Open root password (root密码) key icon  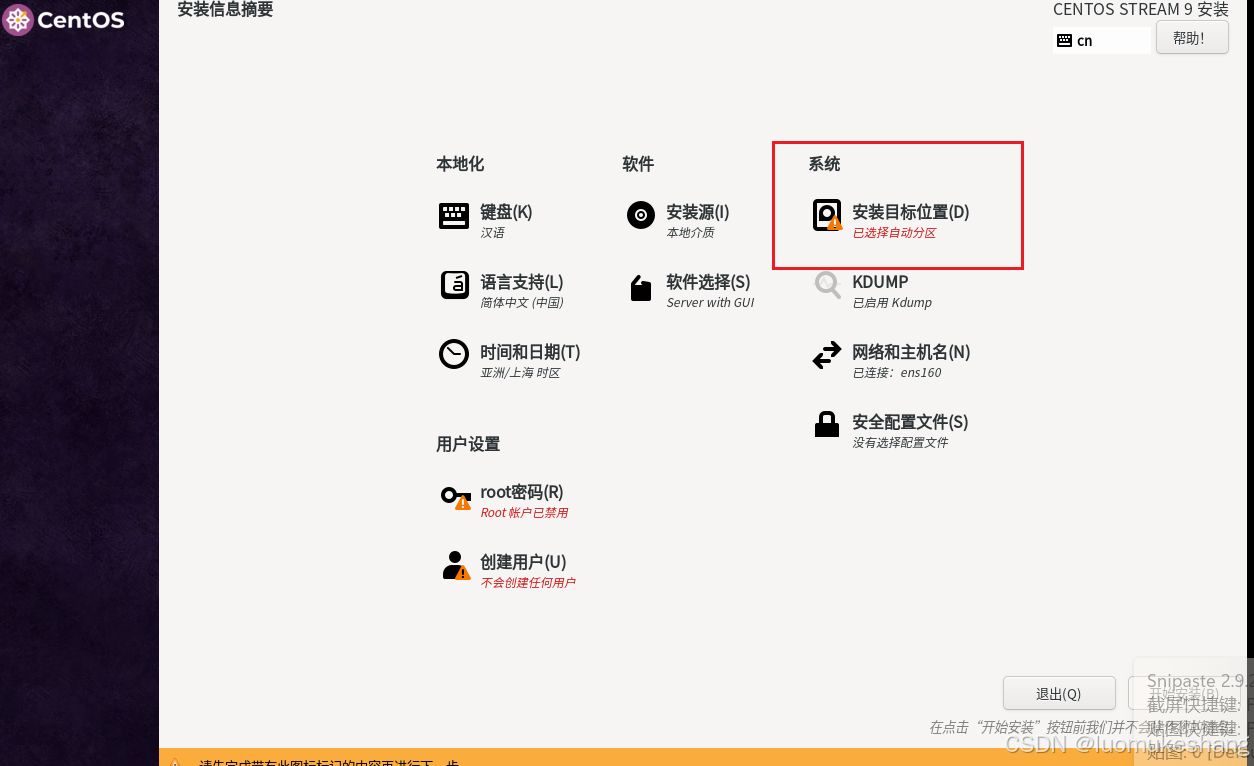(x=456, y=497)
